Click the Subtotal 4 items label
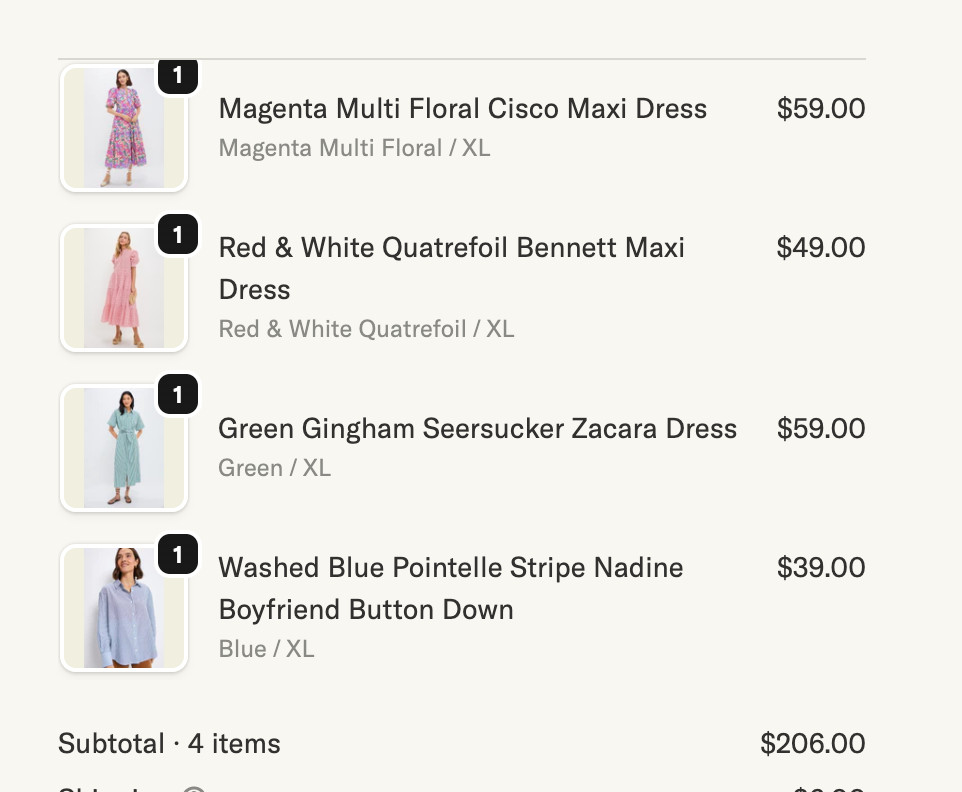Screen dimensions: 962x792 pyautogui.click(x=169, y=743)
